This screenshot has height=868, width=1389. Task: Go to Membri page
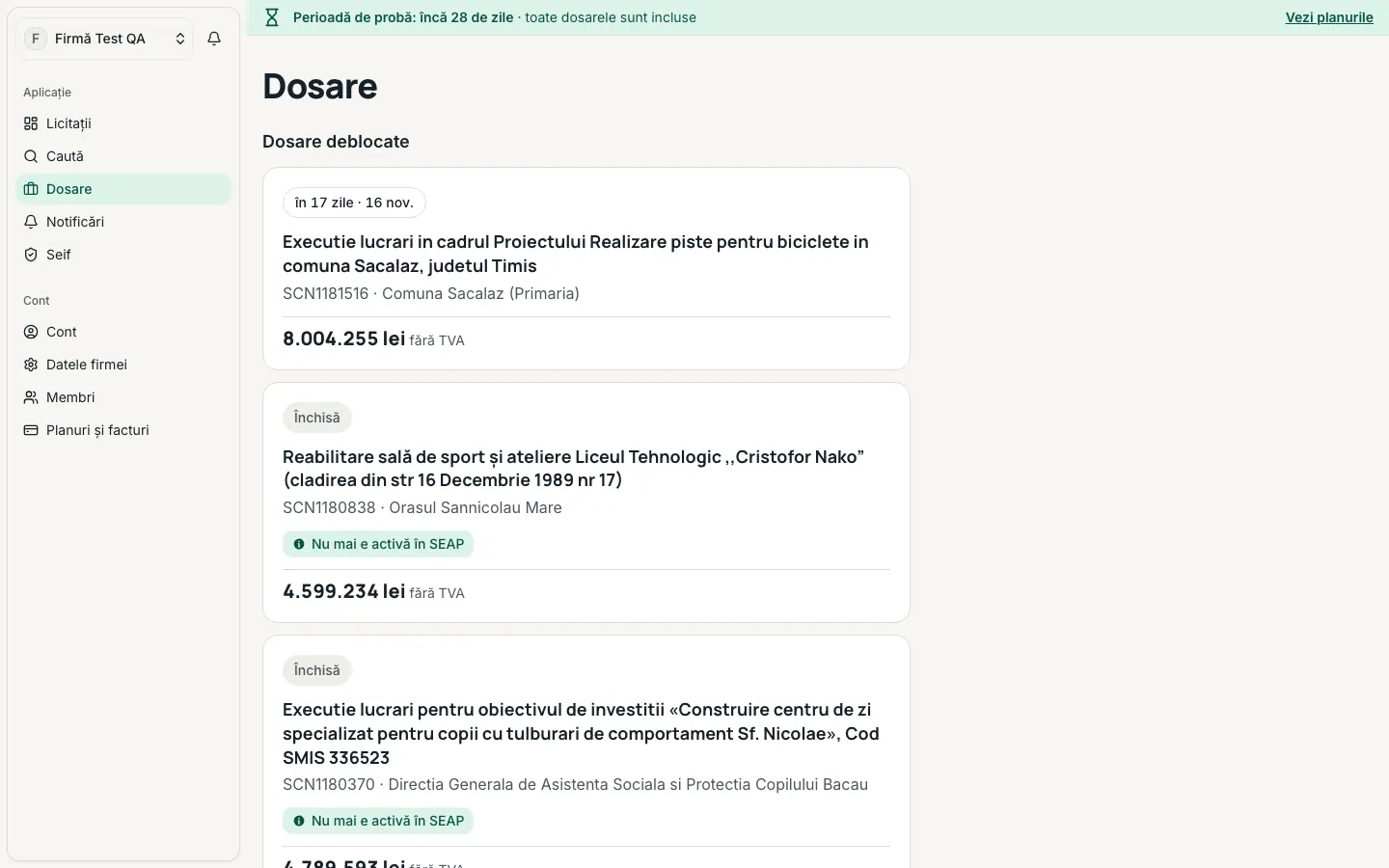click(123, 397)
